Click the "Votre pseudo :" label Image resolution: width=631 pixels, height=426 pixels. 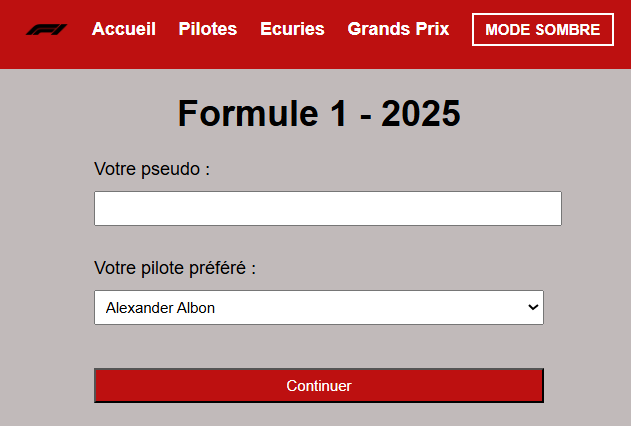point(152,168)
